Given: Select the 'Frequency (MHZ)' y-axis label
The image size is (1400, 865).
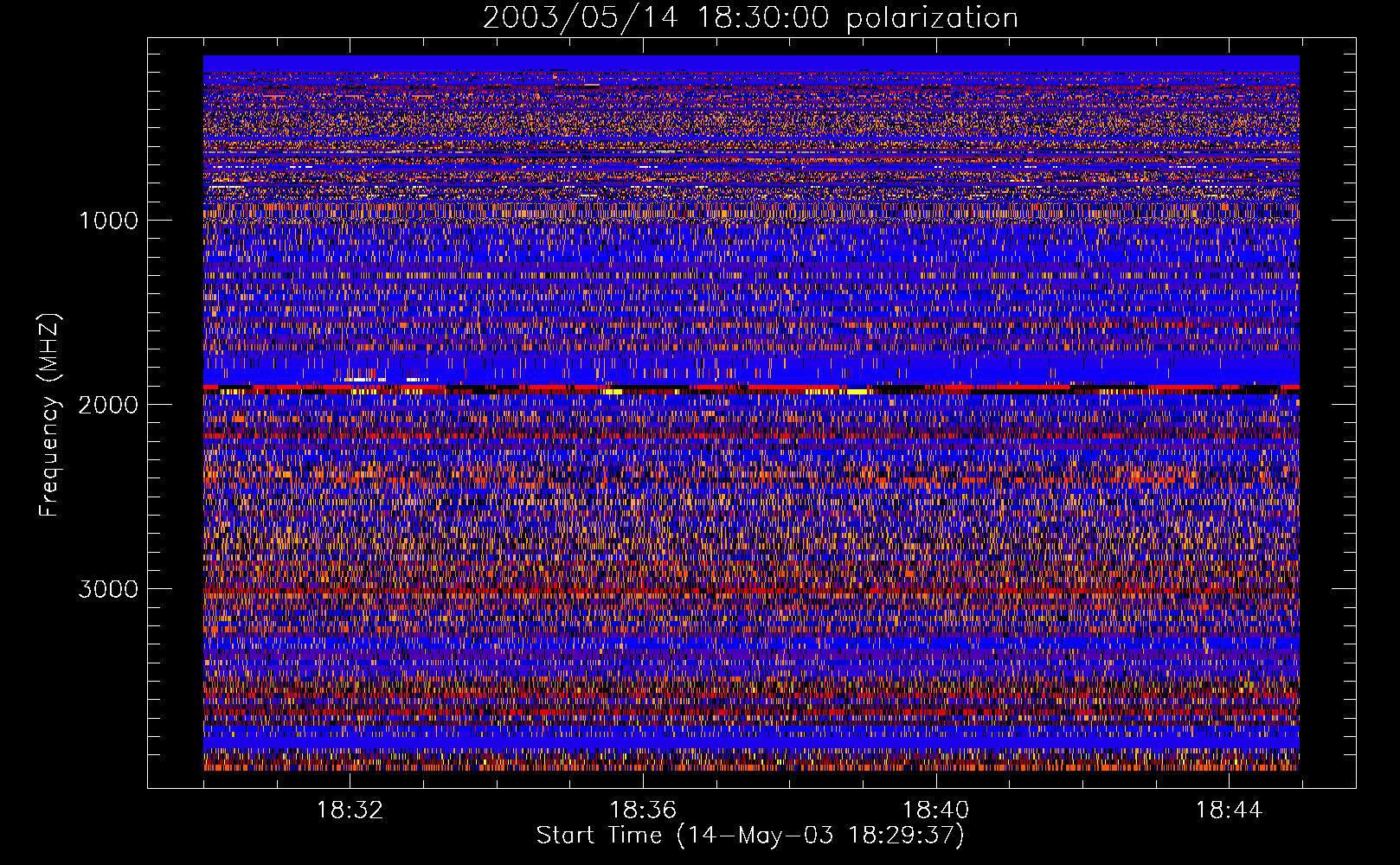Looking at the screenshot, I should tap(50, 415).
